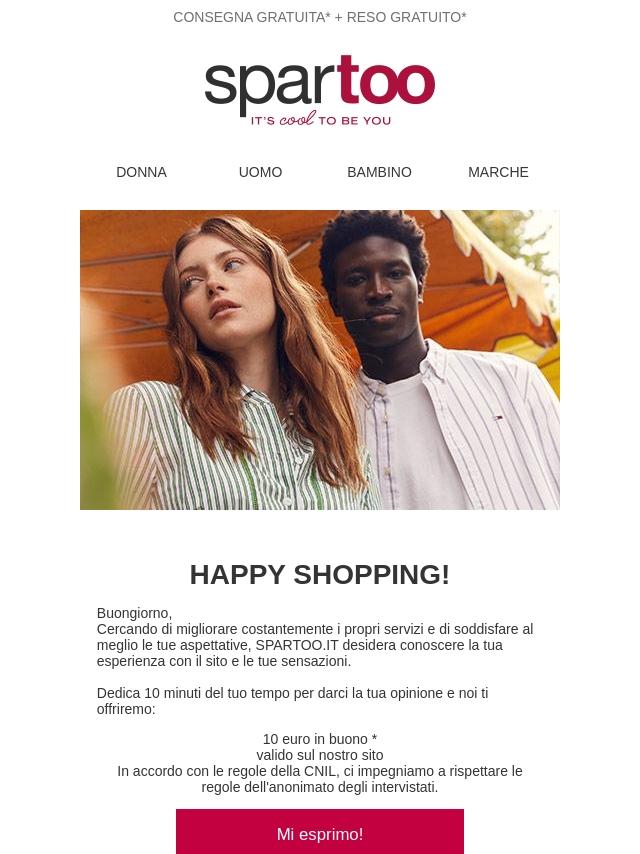
Task: Click the 'valido sul nostro sito' text
Action: [320, 755]
